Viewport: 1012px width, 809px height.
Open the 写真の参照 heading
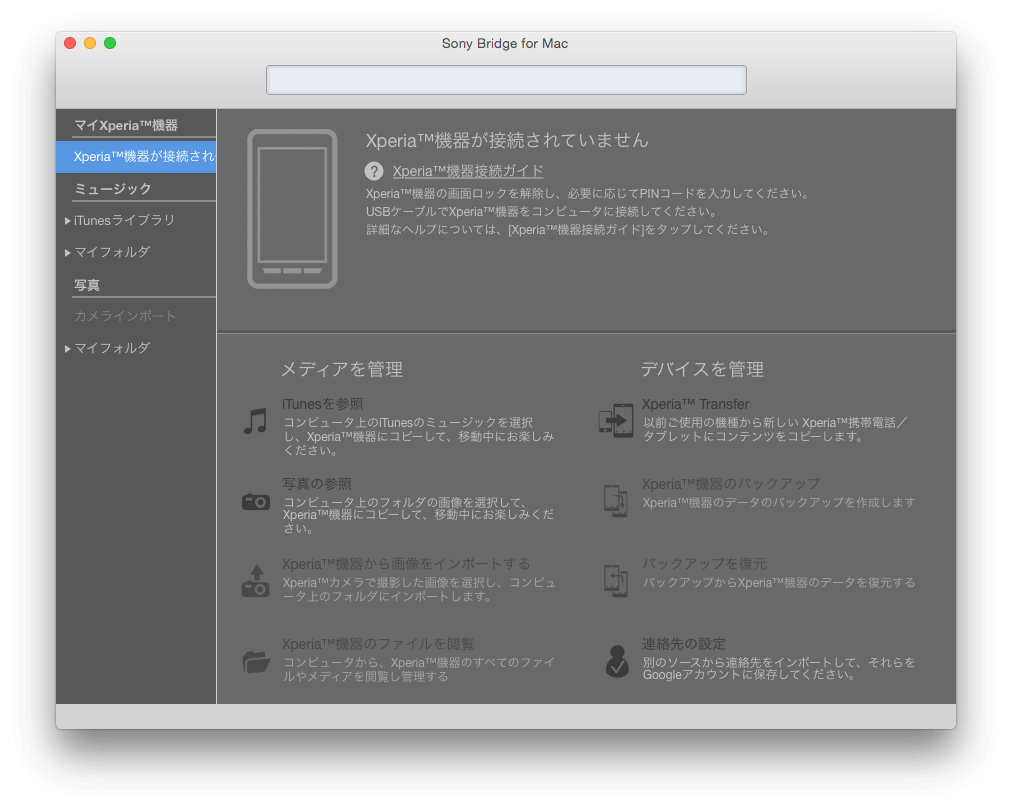pyautogui.click(x=316, y=484)
